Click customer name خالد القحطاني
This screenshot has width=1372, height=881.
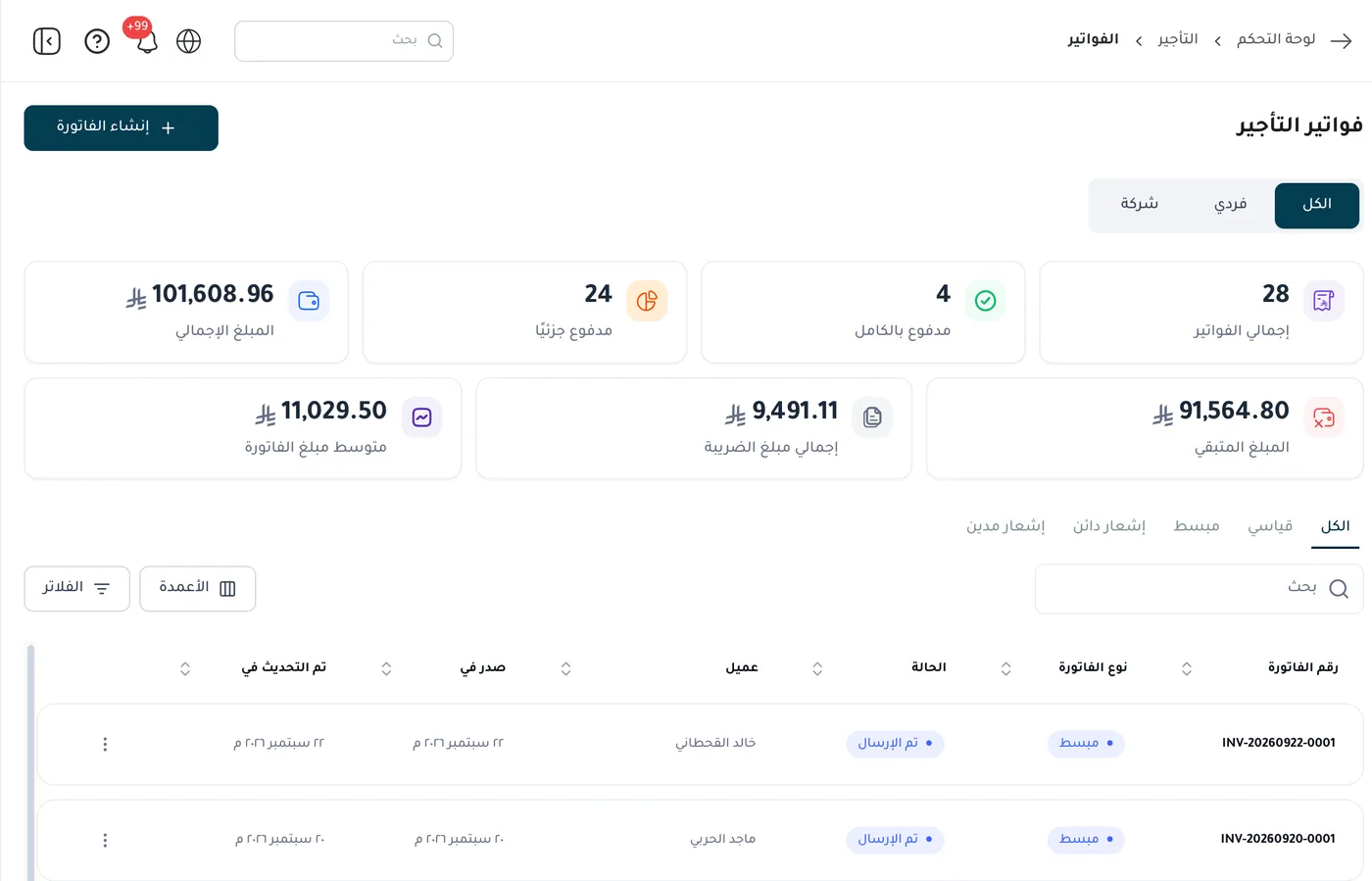tap(715, 743)
